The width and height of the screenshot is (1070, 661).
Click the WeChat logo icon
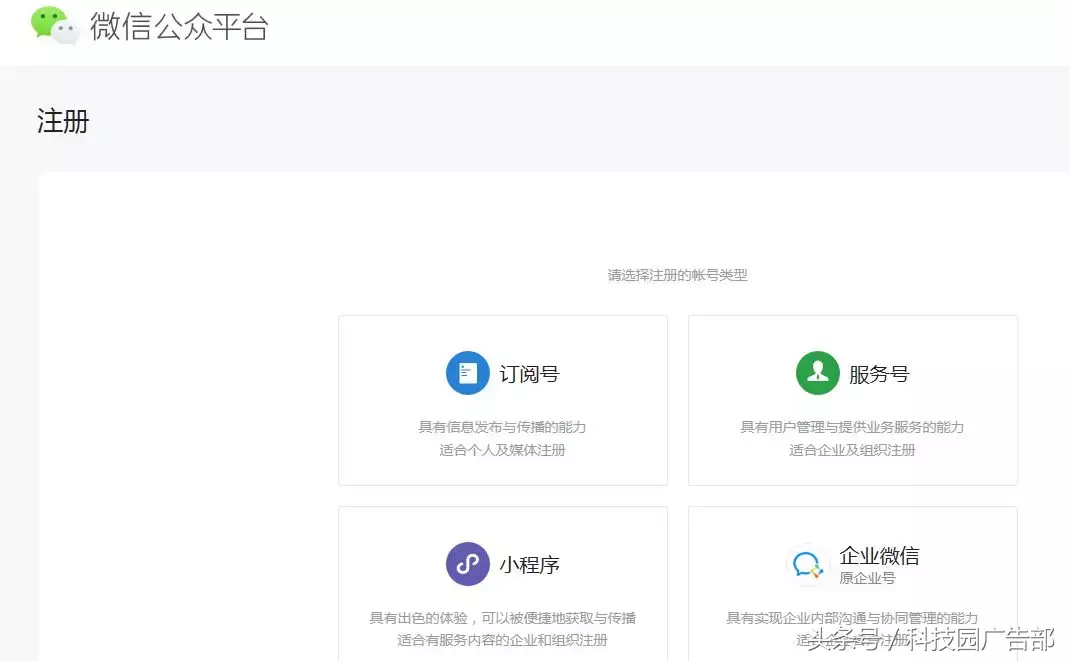55,25
